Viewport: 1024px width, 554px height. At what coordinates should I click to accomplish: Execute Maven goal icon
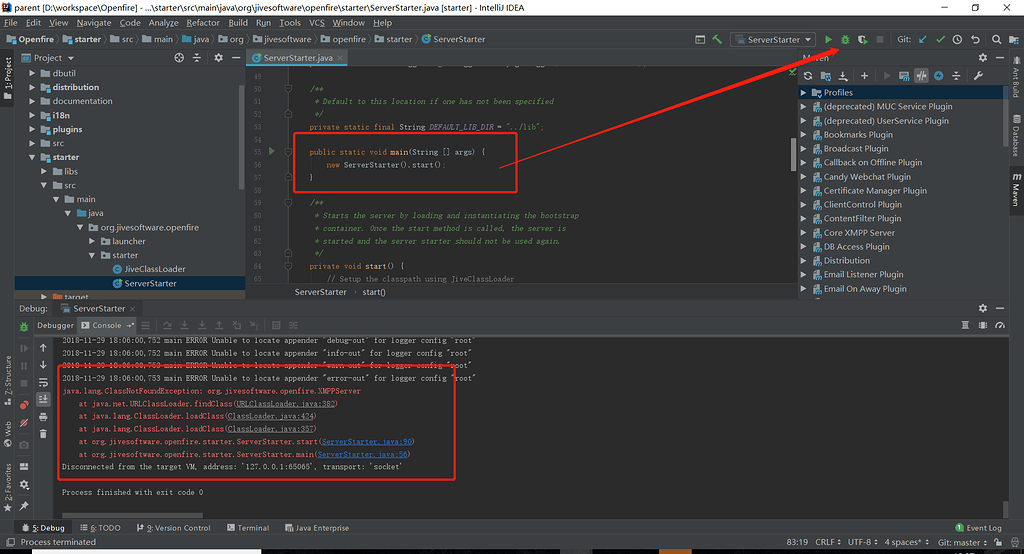pyautogui.click(x=904, y=76)
